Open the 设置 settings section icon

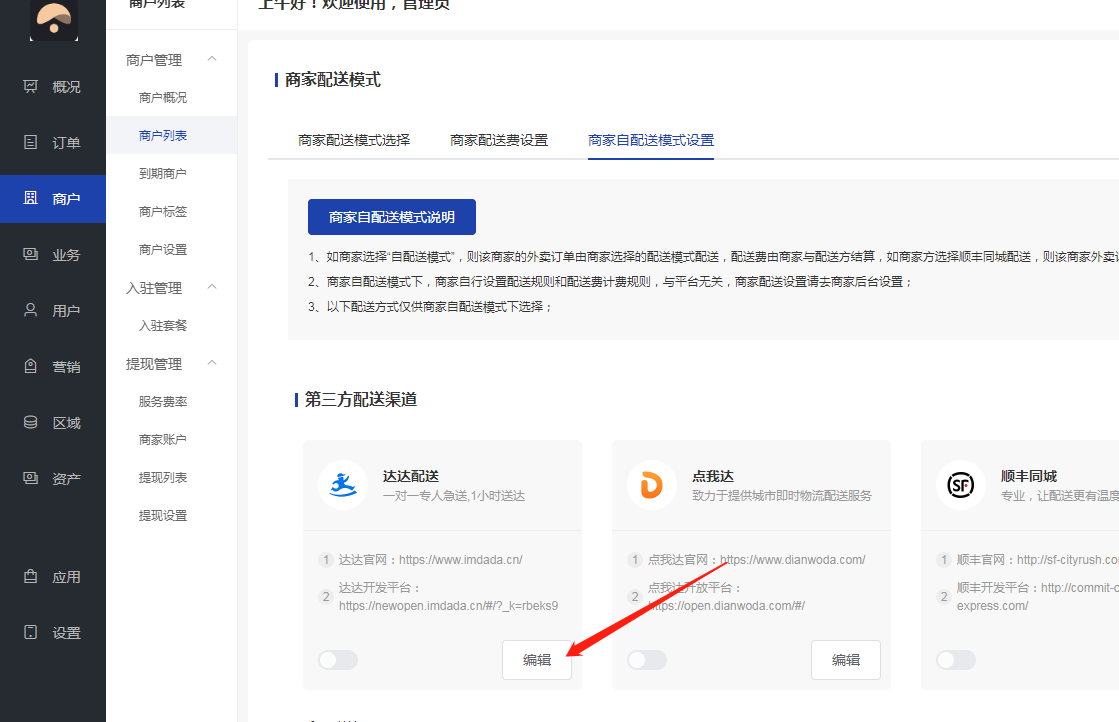click(x=31, y=632)
